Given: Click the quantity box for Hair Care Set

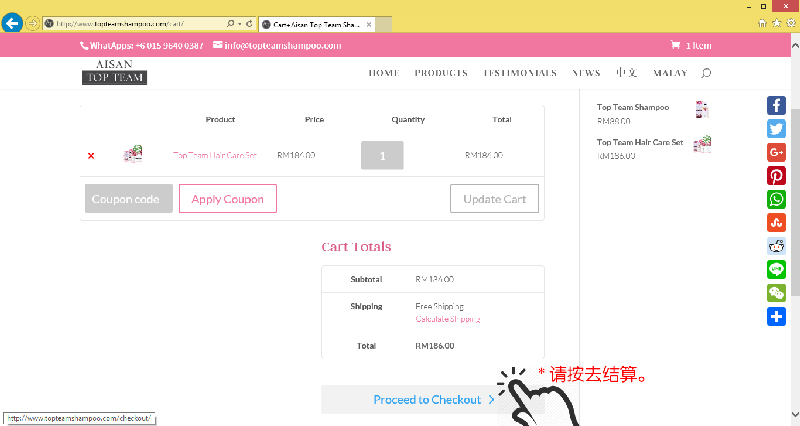Looking at the screenshot, I should click(x=381, y=155).
